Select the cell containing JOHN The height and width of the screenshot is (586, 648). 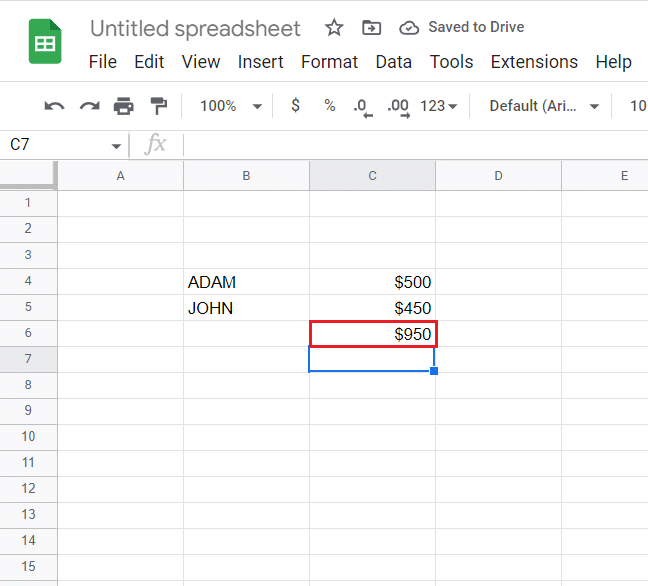point(246,308)
